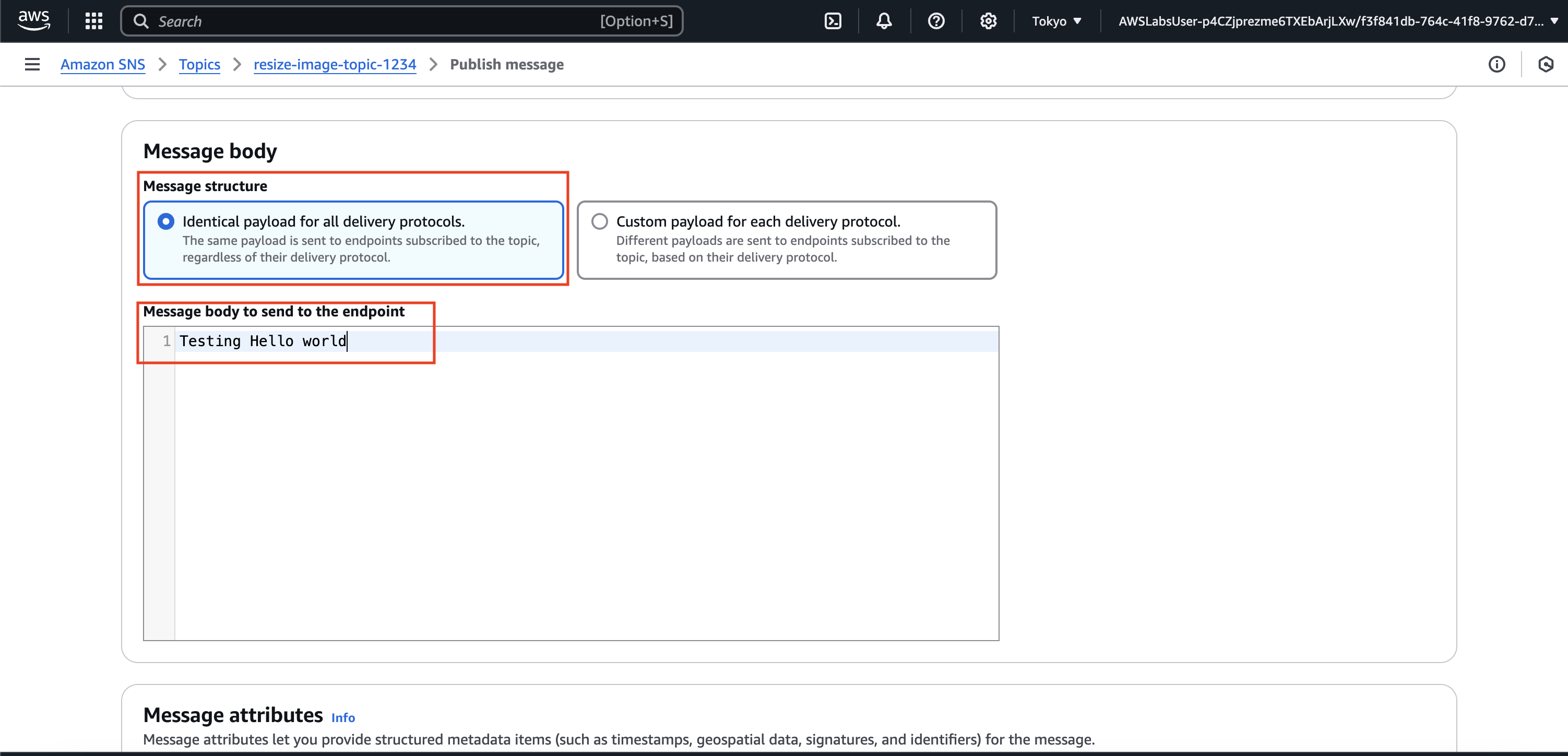This screenshot has height=756, width=1568.
Task: Click the AWS logo home icon
Action: tap(33, 20)
